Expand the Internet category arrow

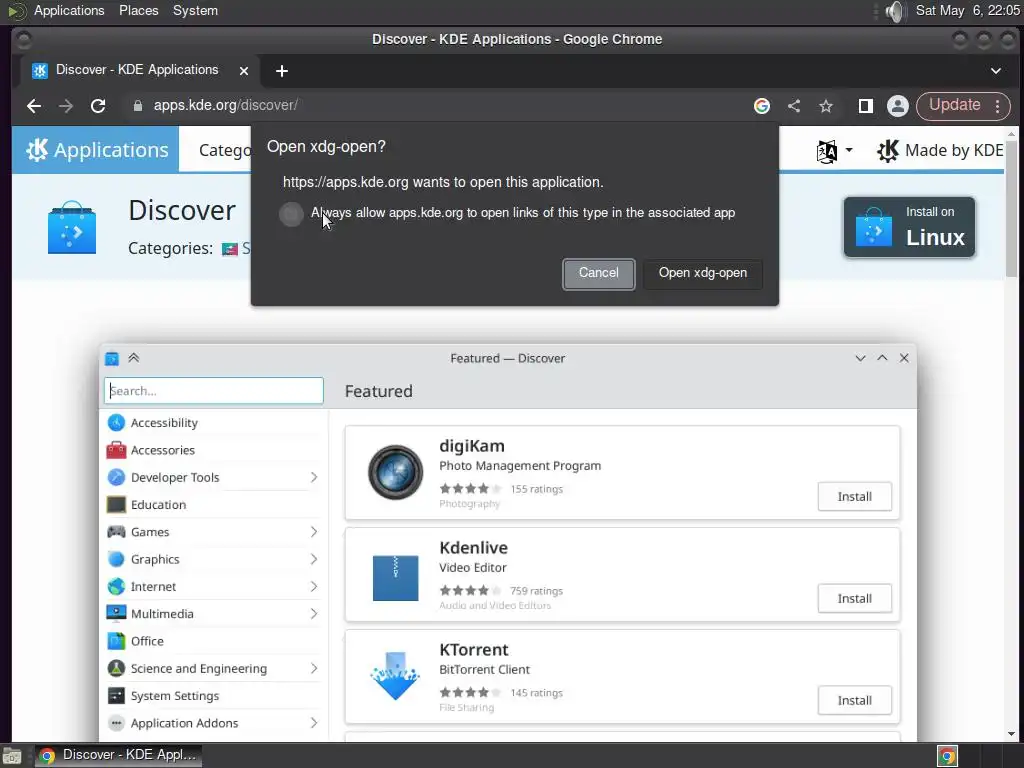(313, 586)
